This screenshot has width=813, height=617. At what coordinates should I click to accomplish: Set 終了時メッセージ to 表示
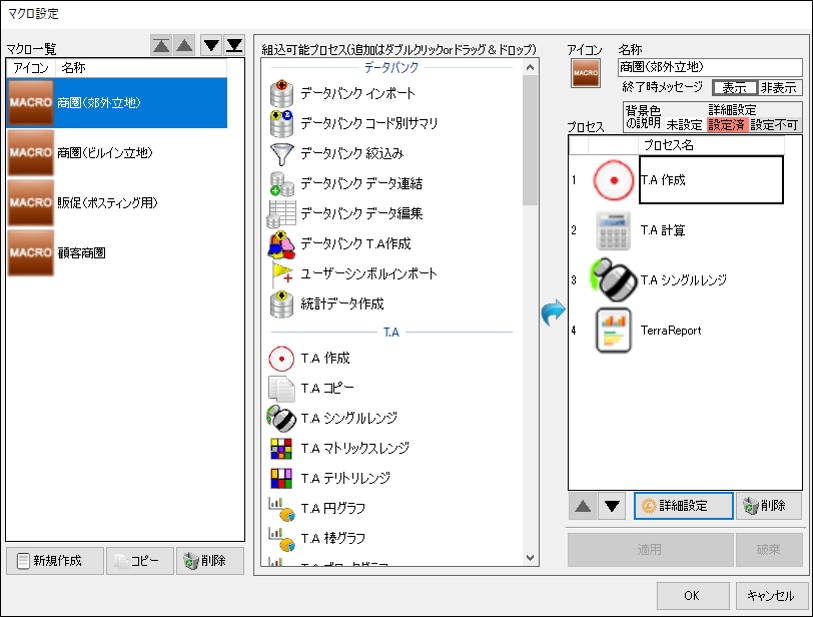coord(735,88)
